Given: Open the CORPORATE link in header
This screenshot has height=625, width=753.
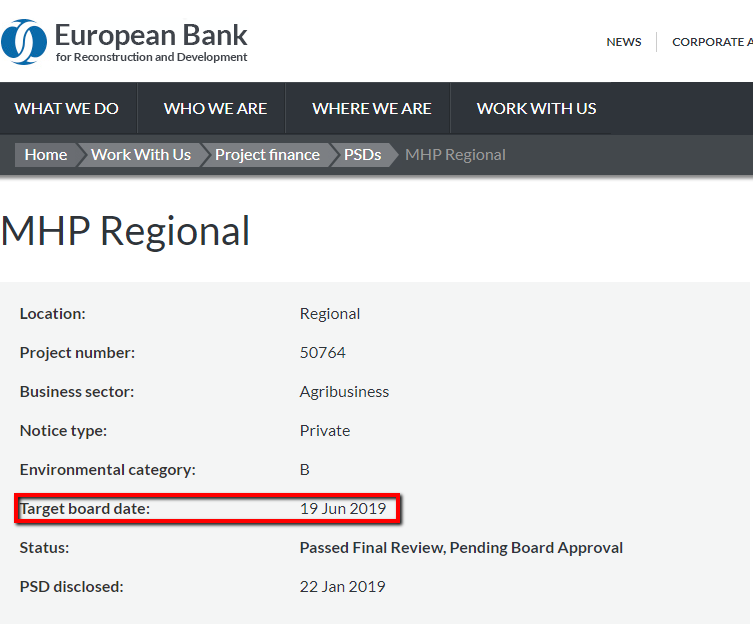Looking at the screenshot, I should coord(712,42).
